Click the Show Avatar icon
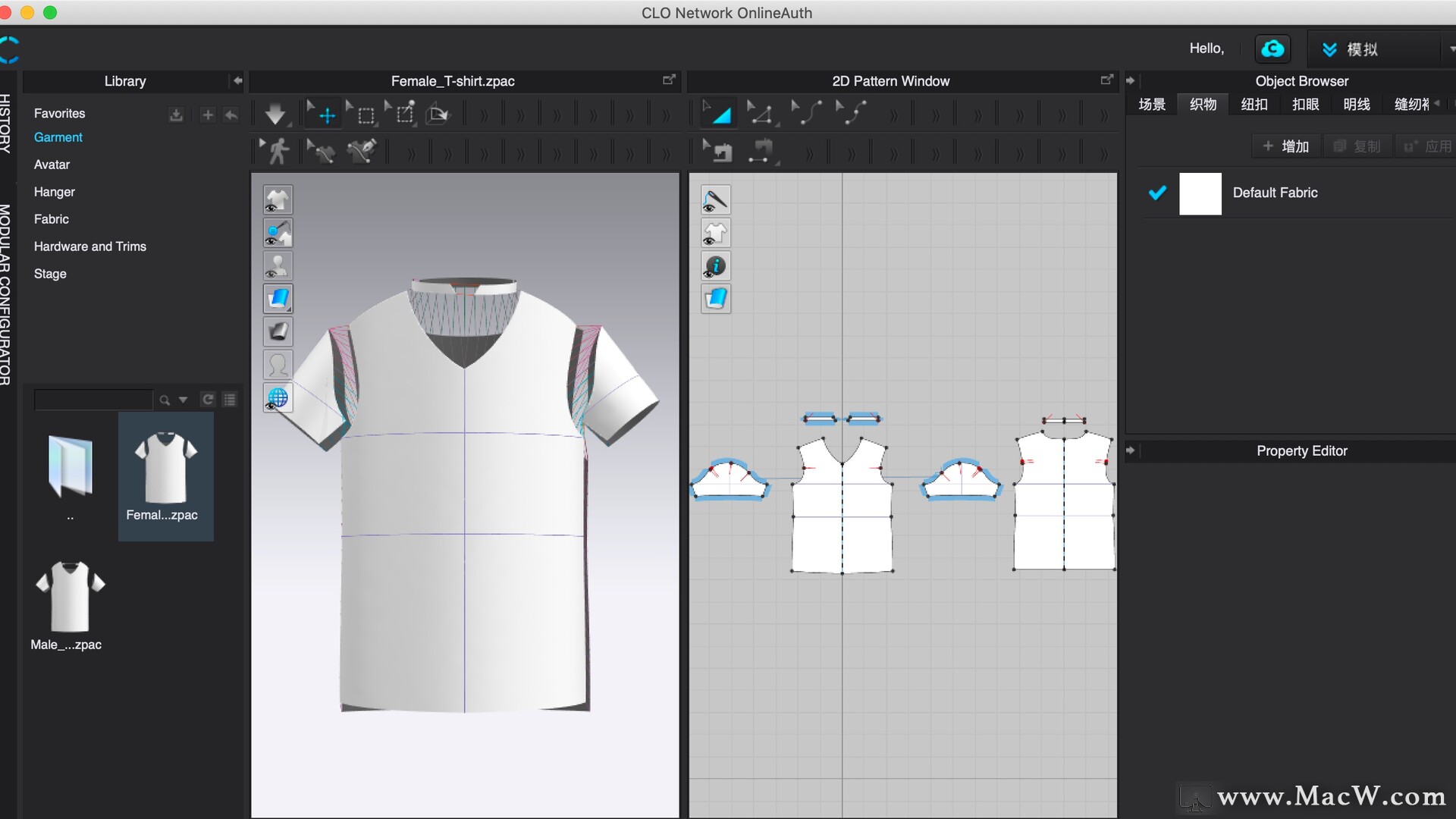This screenshot has height=819, width=1456. 278,265
